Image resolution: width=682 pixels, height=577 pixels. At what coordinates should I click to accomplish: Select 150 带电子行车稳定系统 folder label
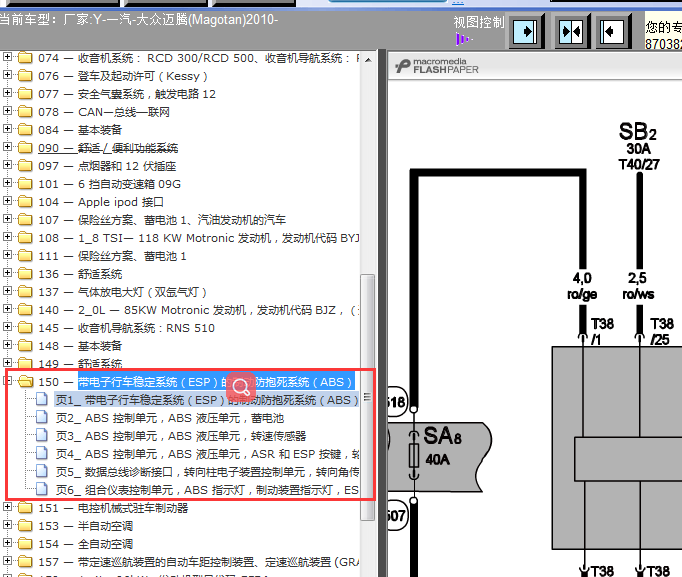[217, 382]
